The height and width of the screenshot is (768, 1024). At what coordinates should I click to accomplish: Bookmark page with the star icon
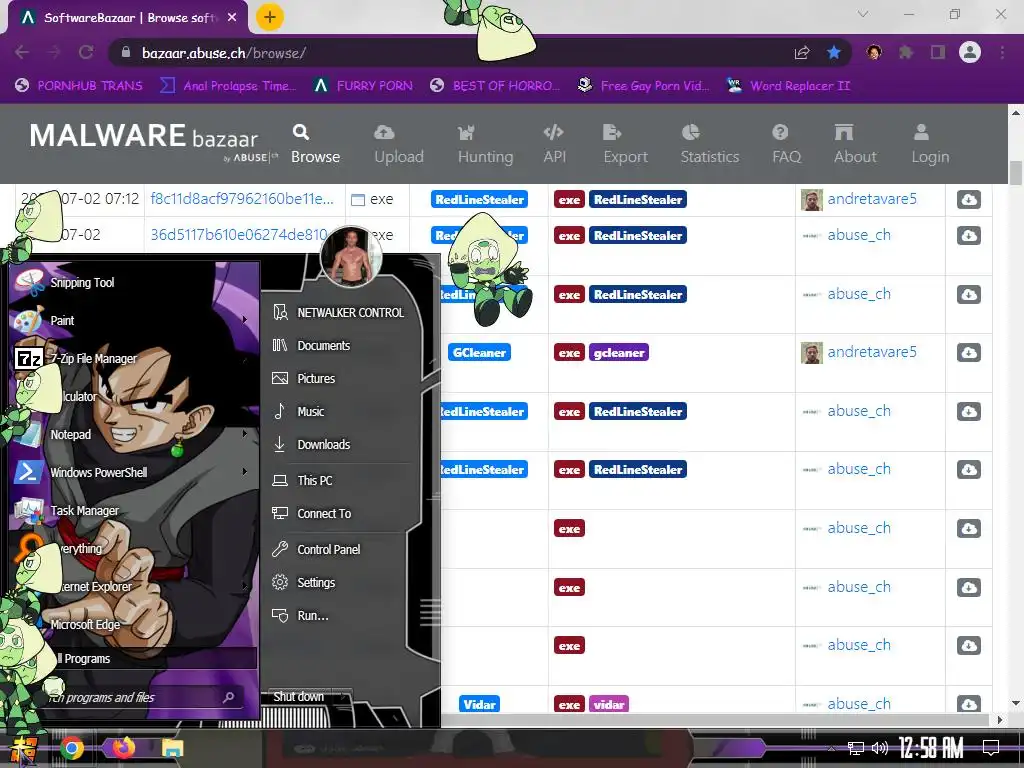(x=833, y=52)
